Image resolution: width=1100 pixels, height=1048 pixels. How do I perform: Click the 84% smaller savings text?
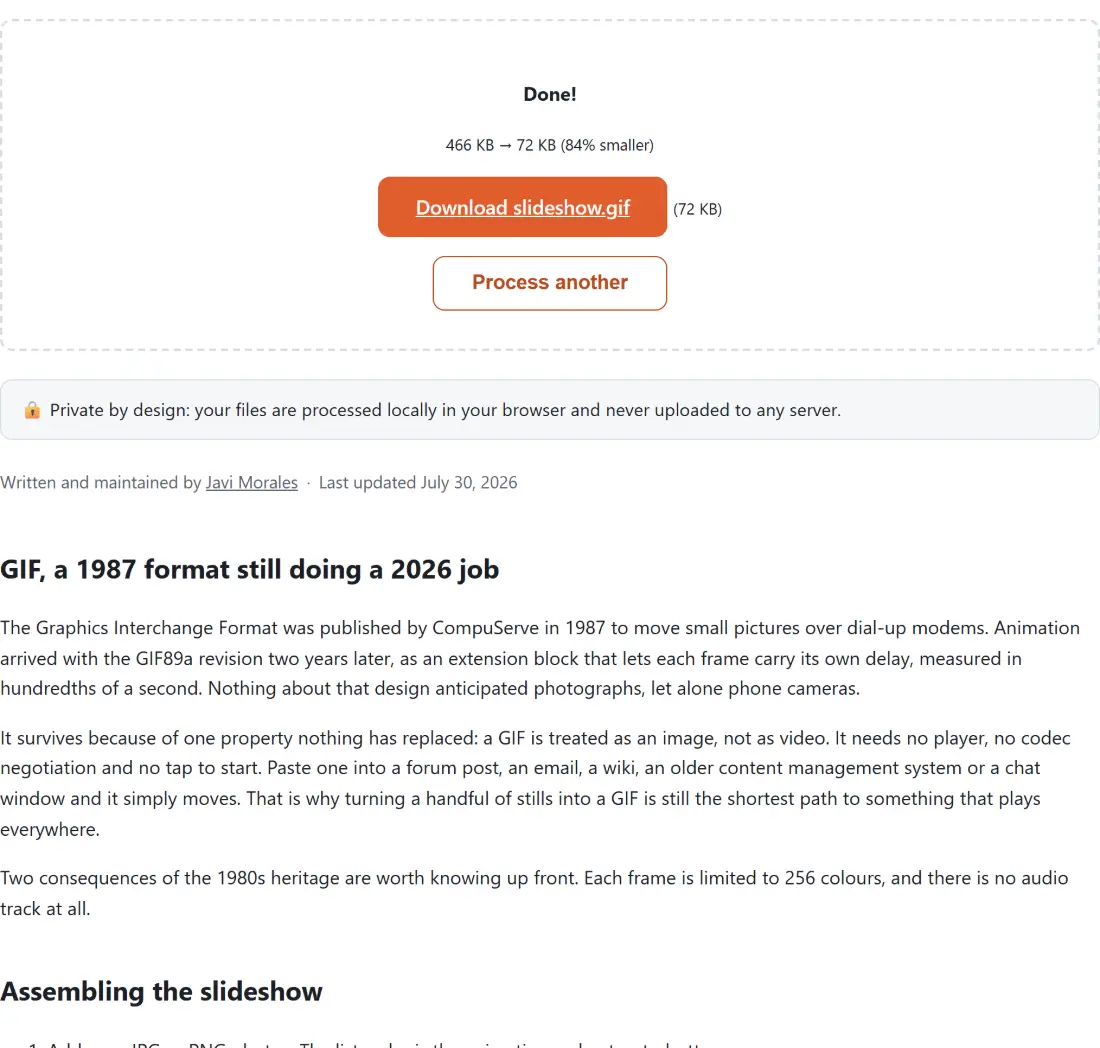tap(607, 145)
